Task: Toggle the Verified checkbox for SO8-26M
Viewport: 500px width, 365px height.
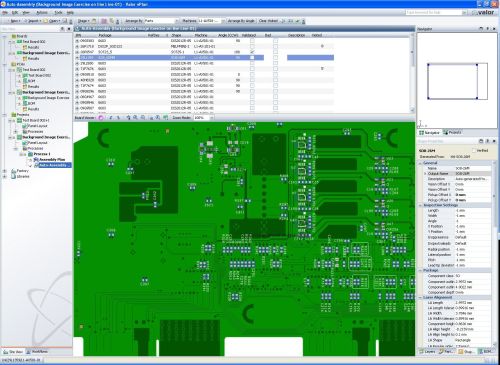Action: [474, 151]
